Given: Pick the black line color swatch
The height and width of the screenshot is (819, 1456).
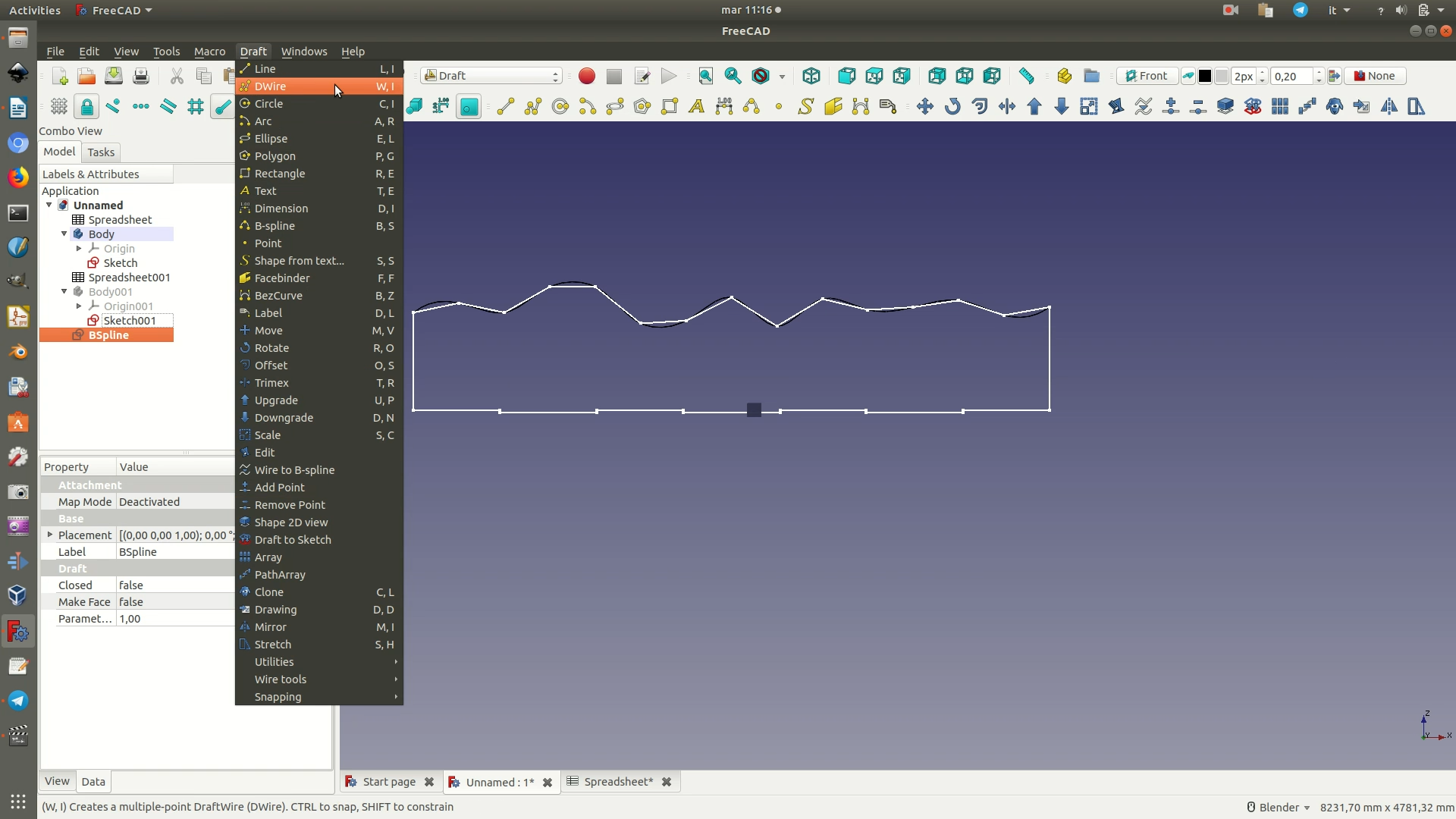Looking at the screenshot, I should point(1204,76).
